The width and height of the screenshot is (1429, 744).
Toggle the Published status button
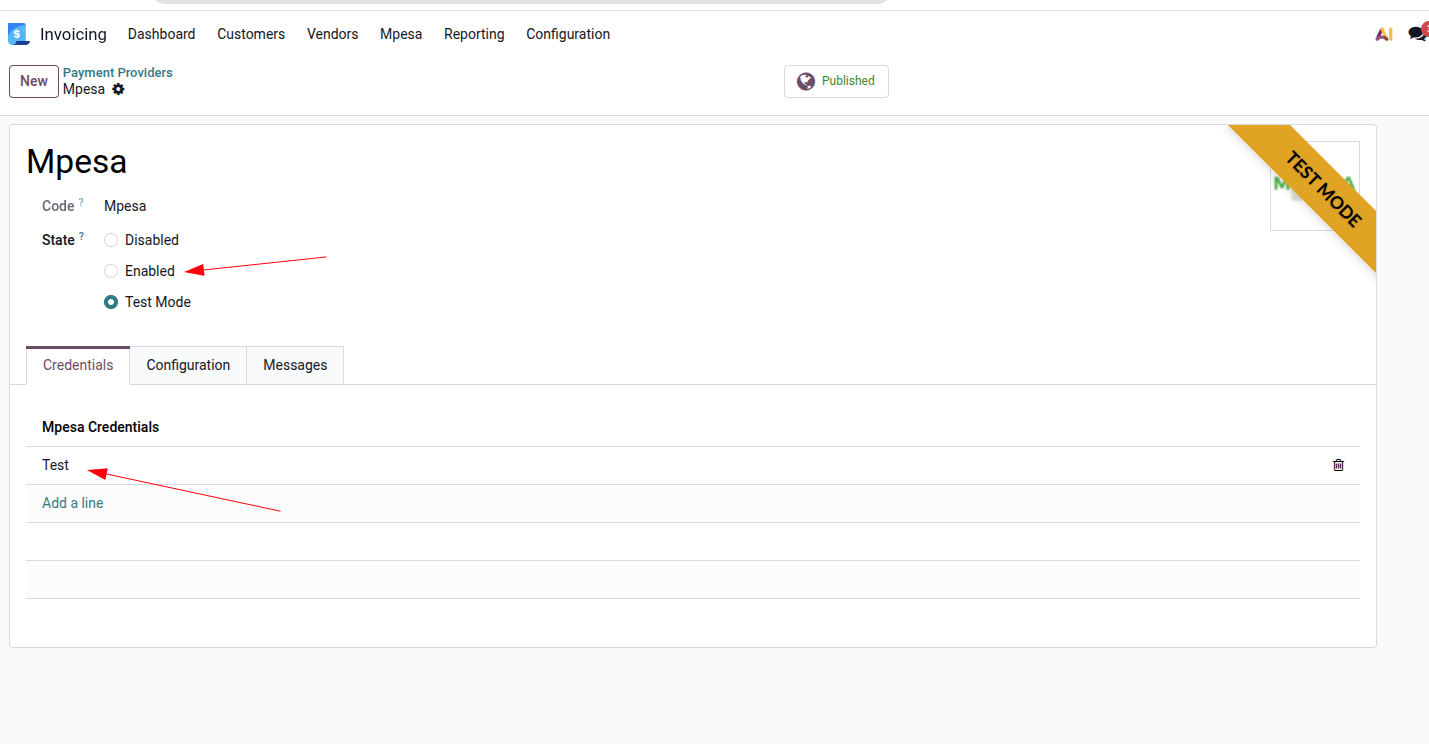point(836,81)
